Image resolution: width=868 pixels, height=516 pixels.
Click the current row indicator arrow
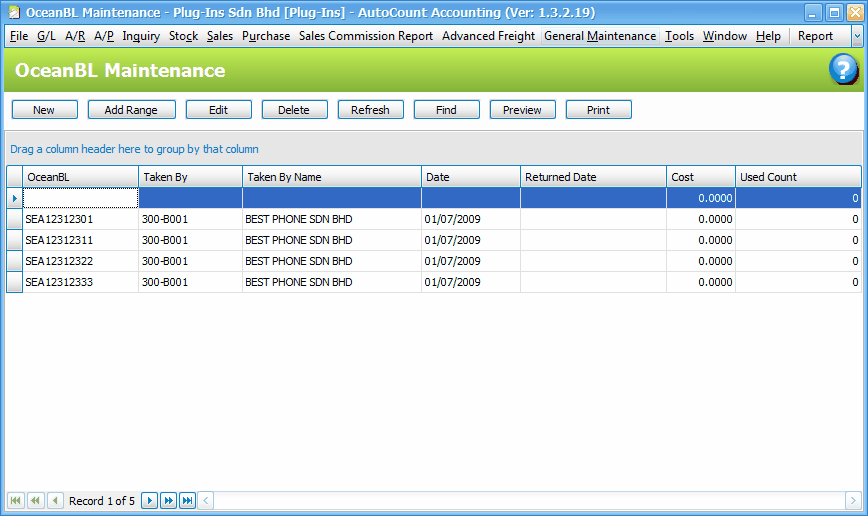(x=14, y=198)
